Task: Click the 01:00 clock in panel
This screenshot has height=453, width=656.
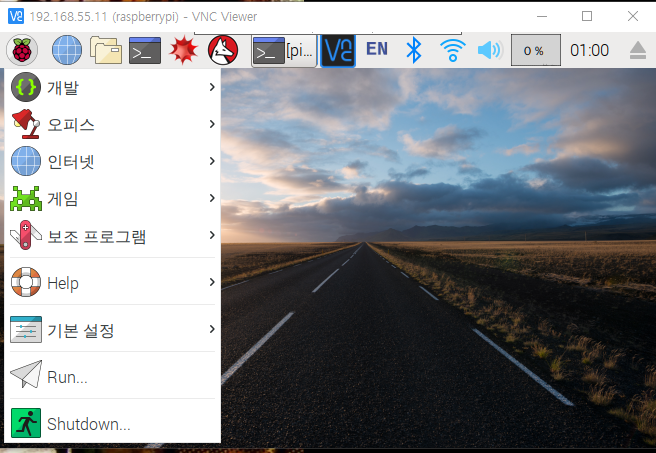Action: [589, 51]
